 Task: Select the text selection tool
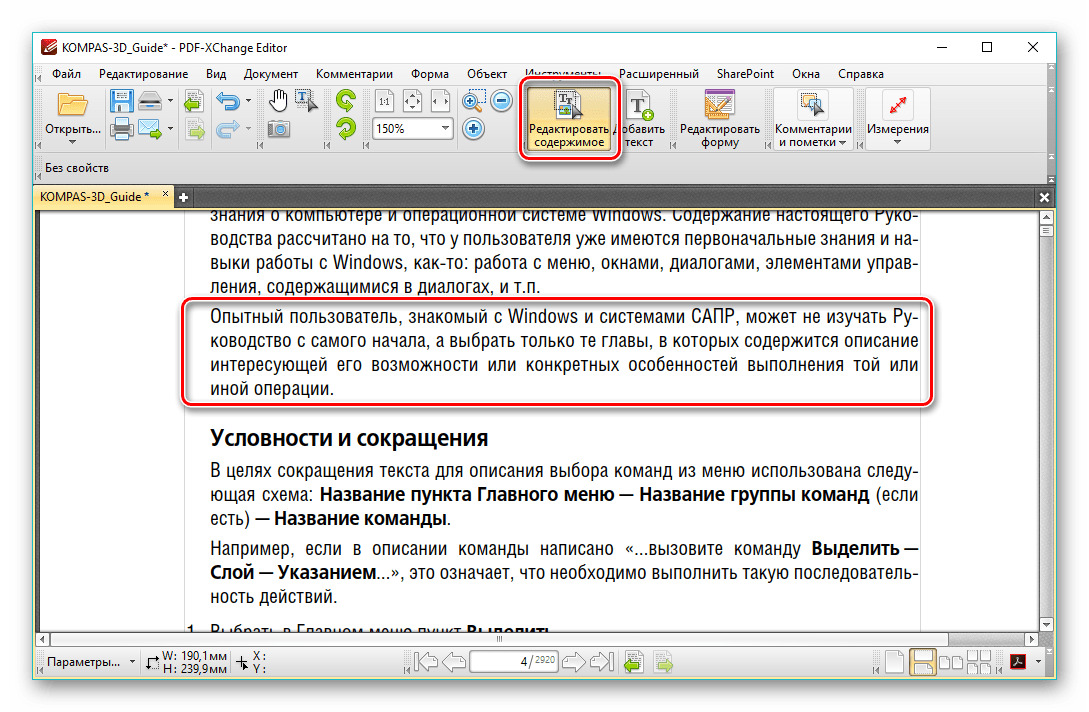click(306, 100)
